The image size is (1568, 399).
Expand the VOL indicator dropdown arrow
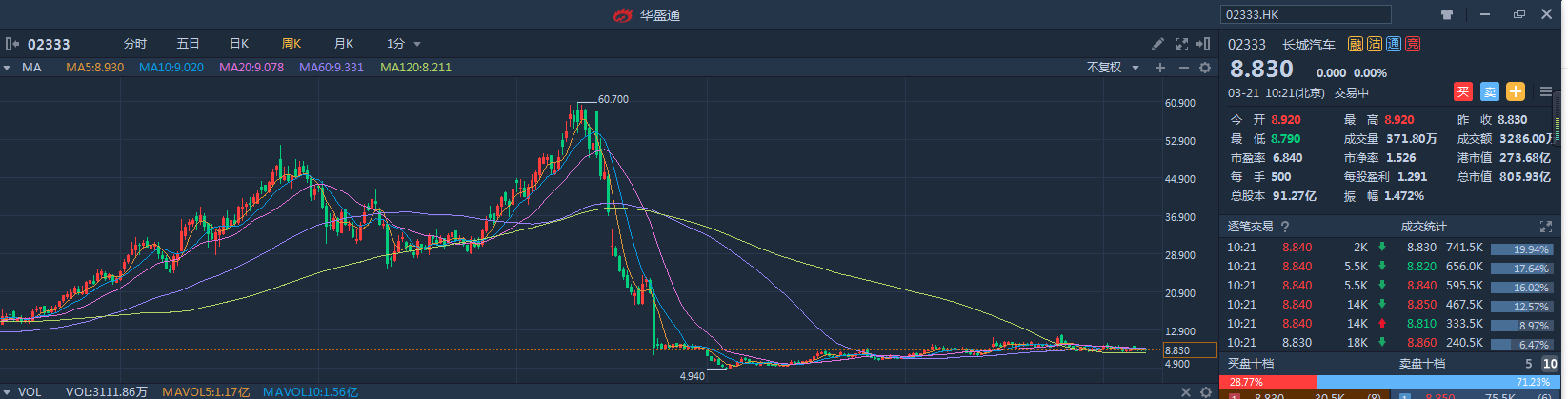coord(7,392)
